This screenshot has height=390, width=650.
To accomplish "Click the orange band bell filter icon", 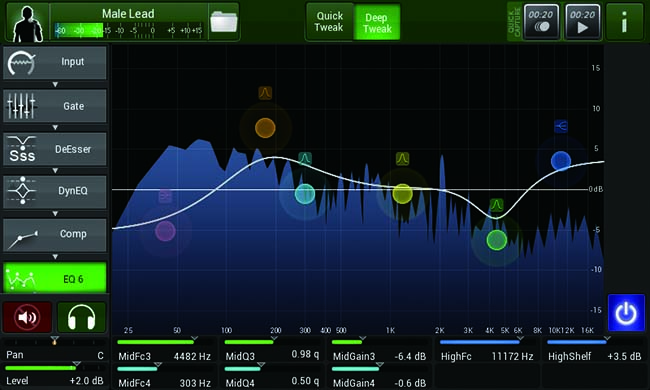I will tap(265, 93).
